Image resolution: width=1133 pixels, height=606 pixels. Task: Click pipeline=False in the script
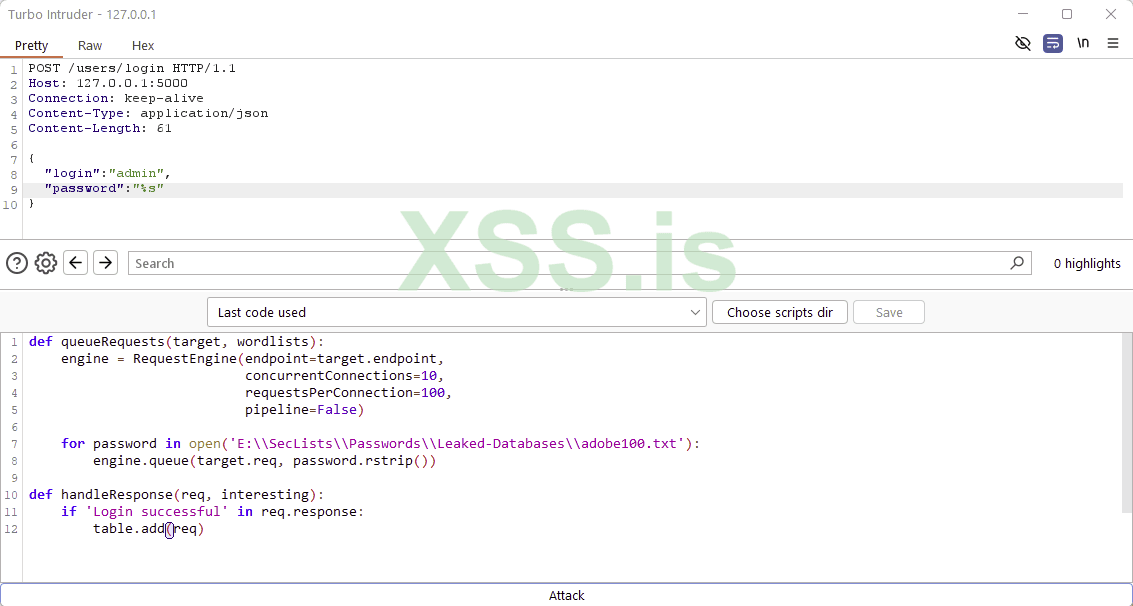click(304, 410)
